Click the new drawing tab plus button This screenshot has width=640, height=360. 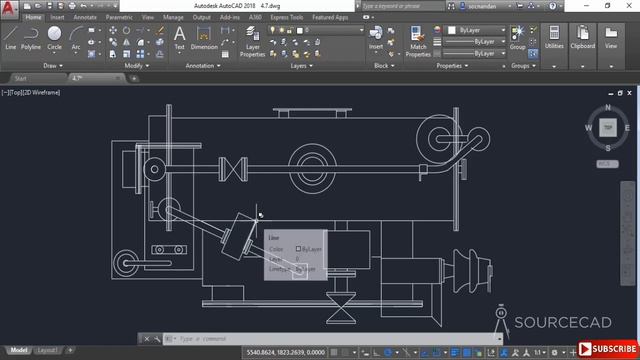pyautogui.click(x=134, y=78)
